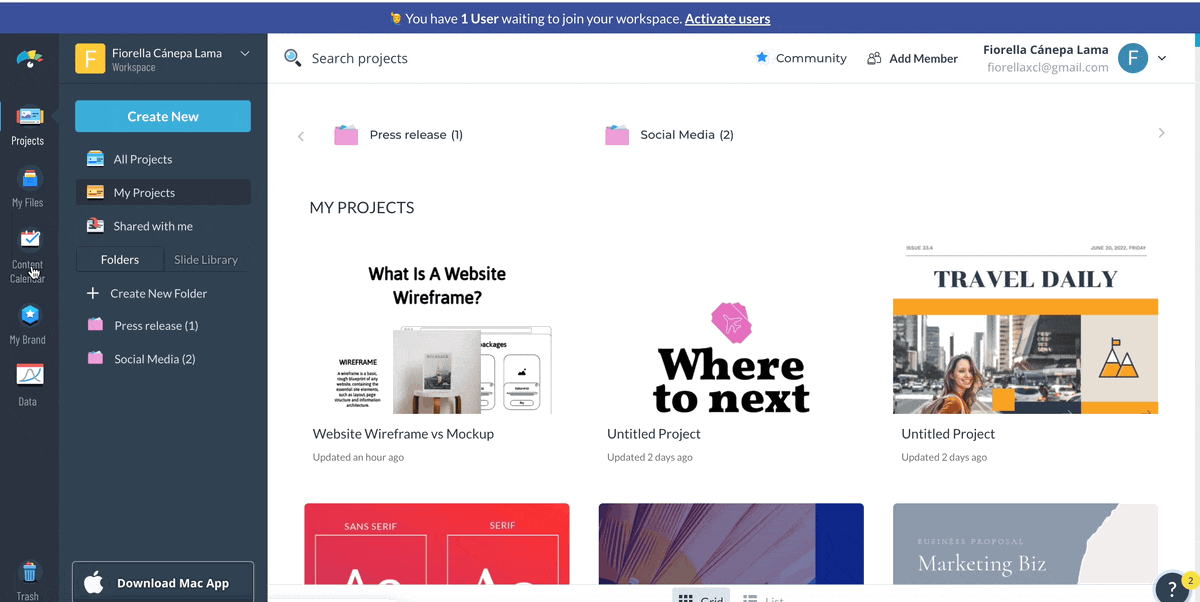Switch from Folders to Slide Library
This screenshot has height=602, width=1200.
pyautogui.click(x=206, y=259)
